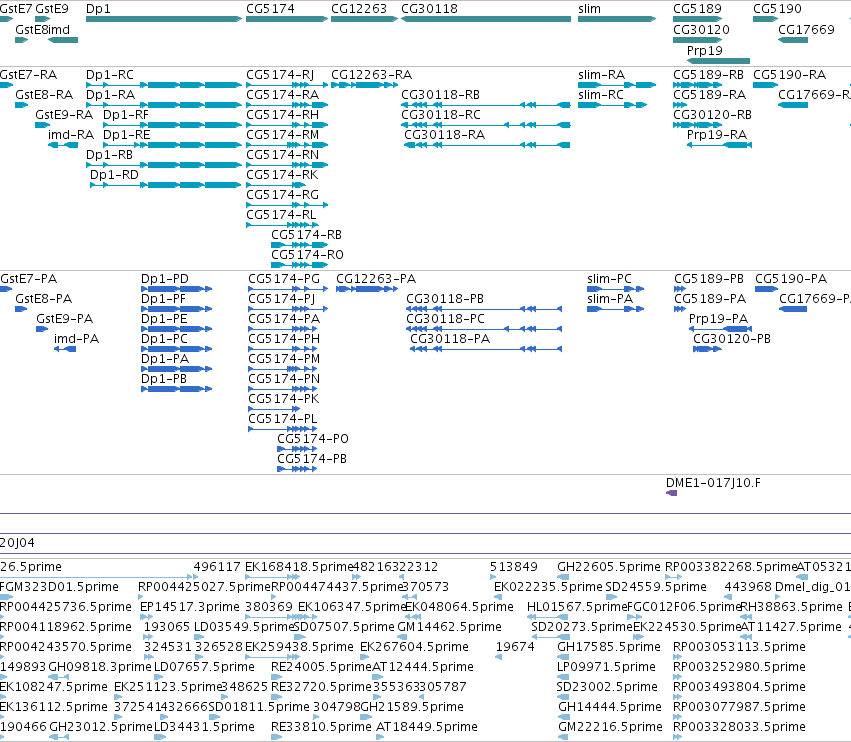Select the Dp1 gene span bar
Viewport: 851px width, 742px height.
(x=164, y=19)
